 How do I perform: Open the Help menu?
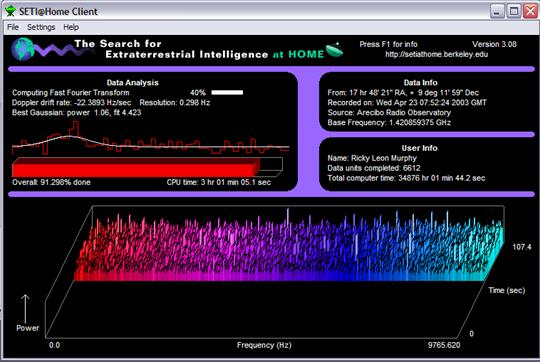click(71, 27)
